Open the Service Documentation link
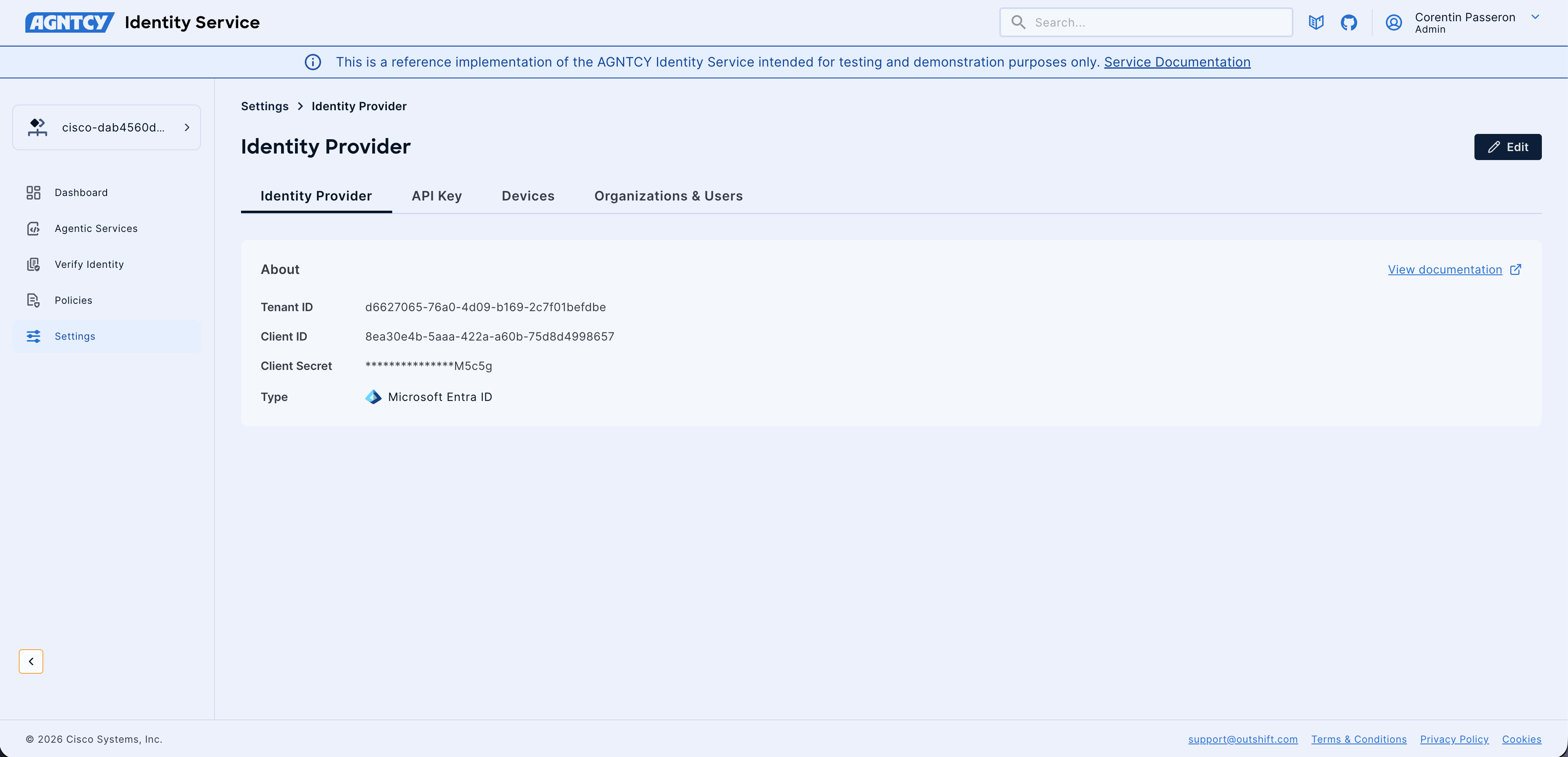1568x757 pixels. [x=1177, y=62]
